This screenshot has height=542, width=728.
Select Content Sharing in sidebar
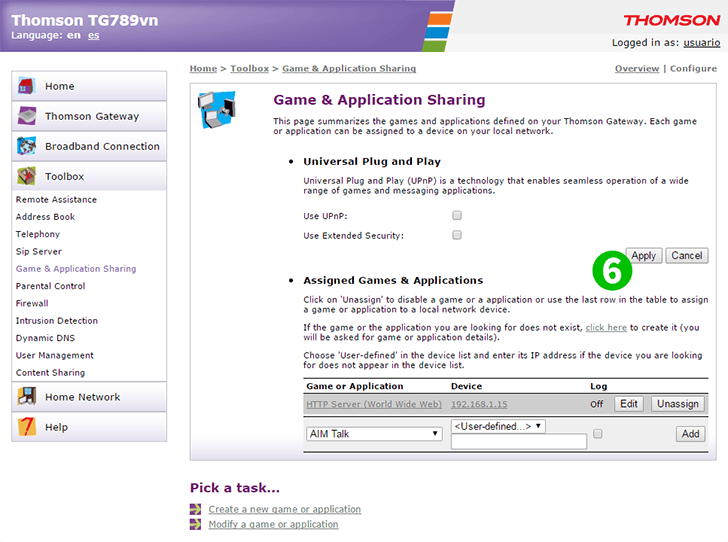click(x=50, y=372)
